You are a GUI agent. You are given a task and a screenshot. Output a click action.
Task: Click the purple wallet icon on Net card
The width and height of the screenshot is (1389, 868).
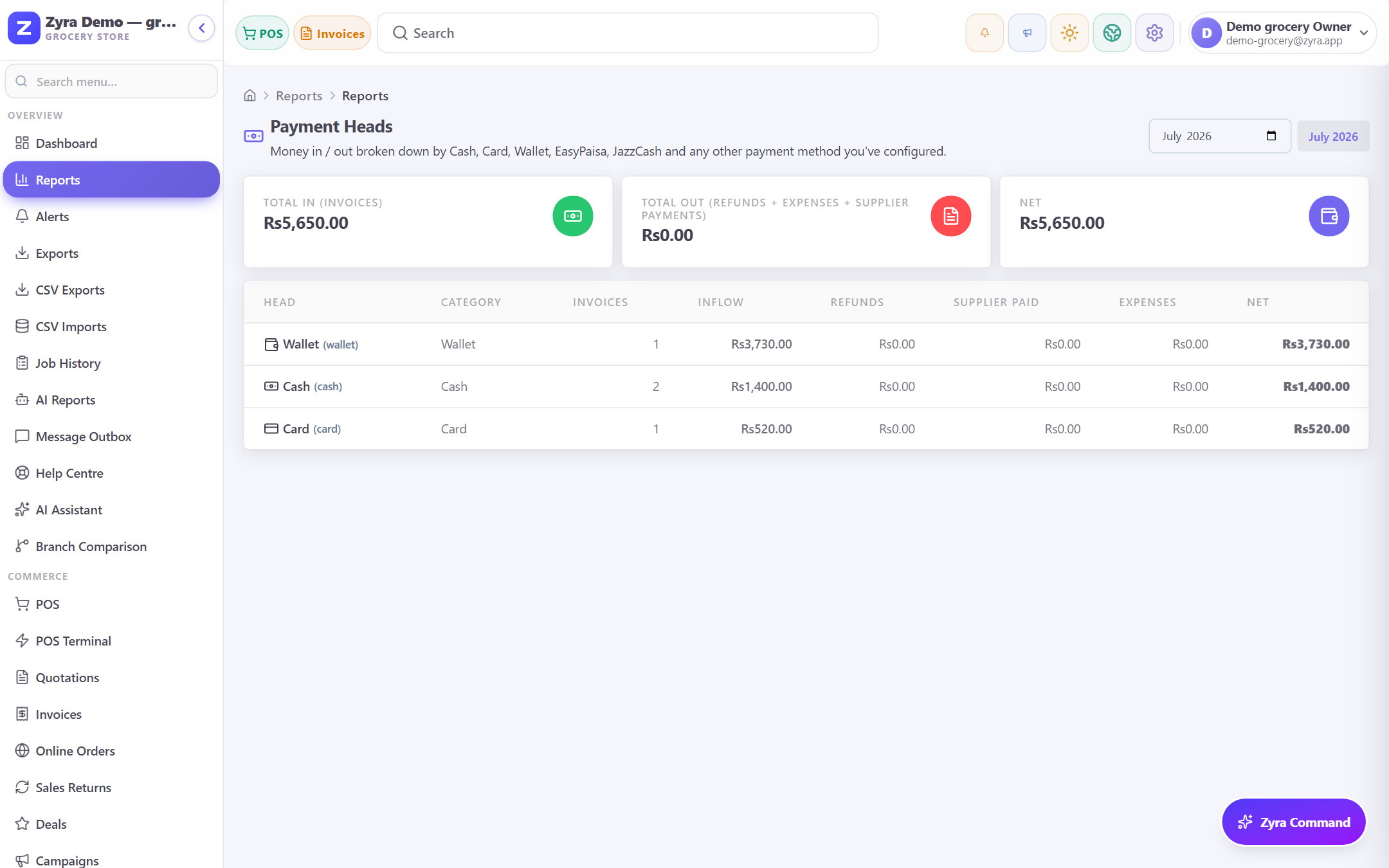[1329, 216]
